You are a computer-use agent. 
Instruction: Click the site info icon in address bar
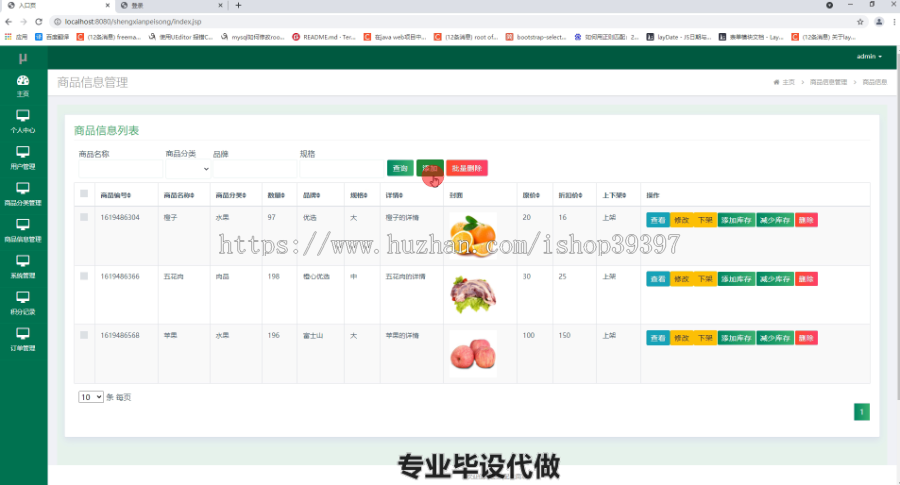pyautogui.click(x=57, y=22)
